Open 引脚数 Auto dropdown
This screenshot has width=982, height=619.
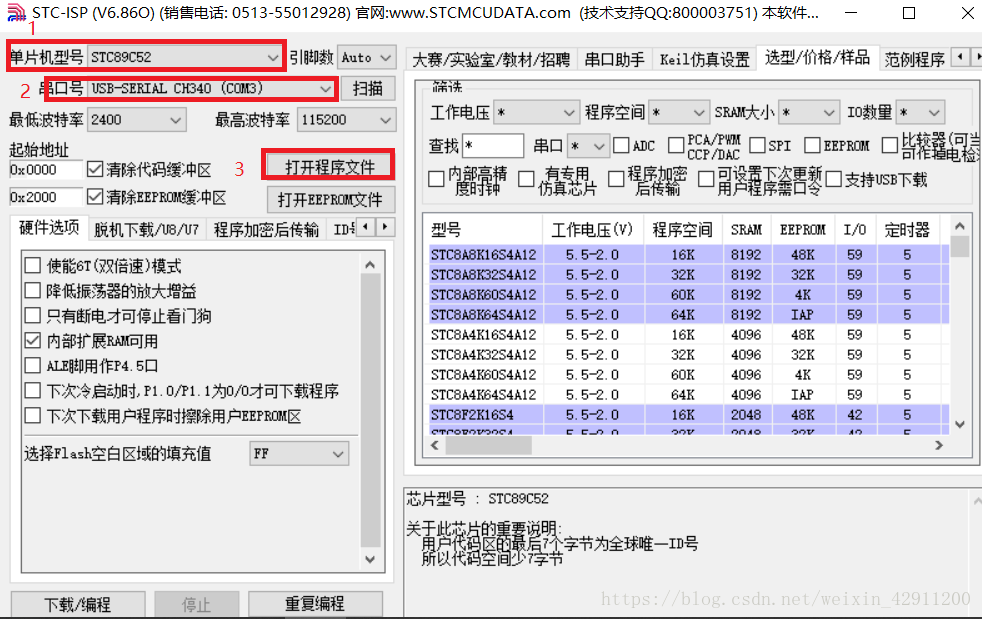[x=367, y=58]
